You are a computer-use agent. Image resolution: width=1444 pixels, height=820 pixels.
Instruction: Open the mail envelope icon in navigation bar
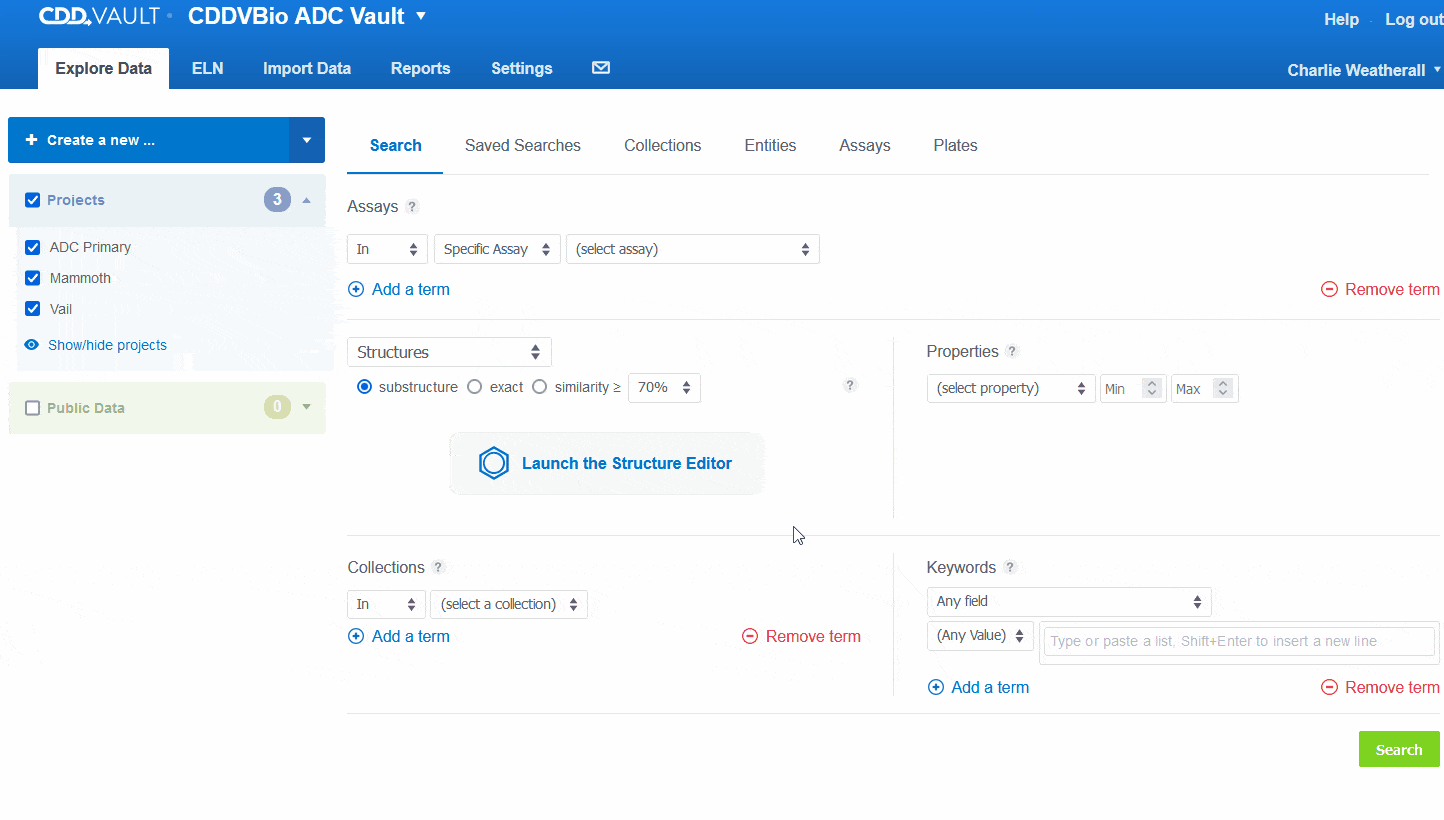point(600,67)
